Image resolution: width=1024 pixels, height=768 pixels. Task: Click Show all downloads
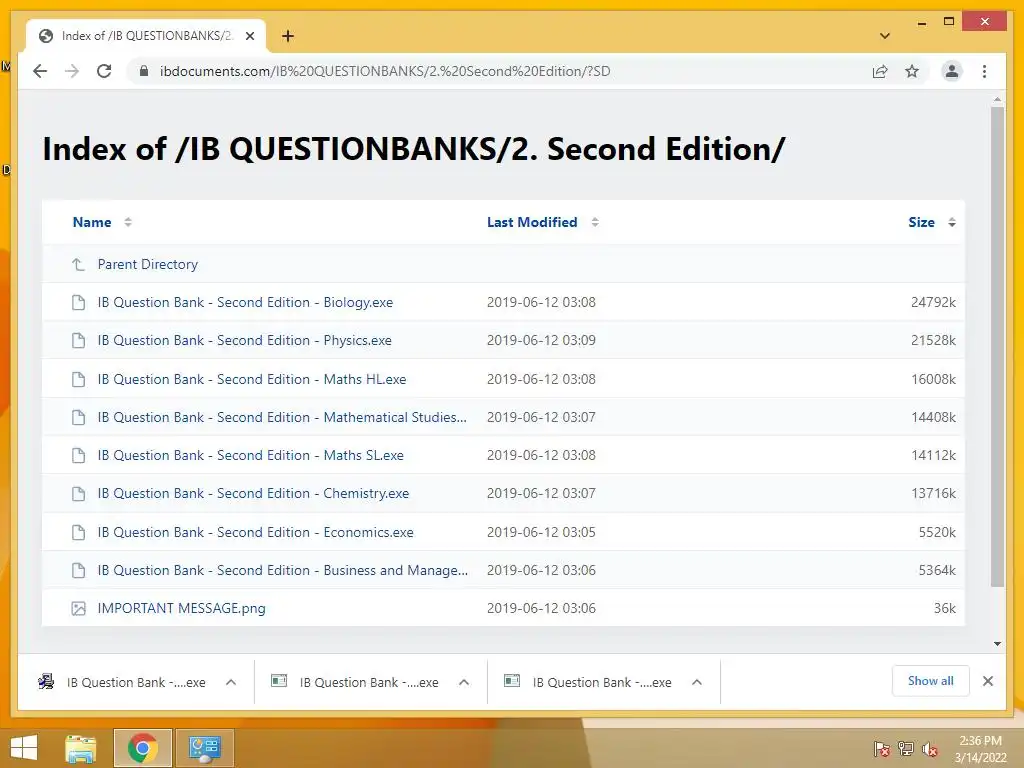pyautogui.click(x=931, y=681)
